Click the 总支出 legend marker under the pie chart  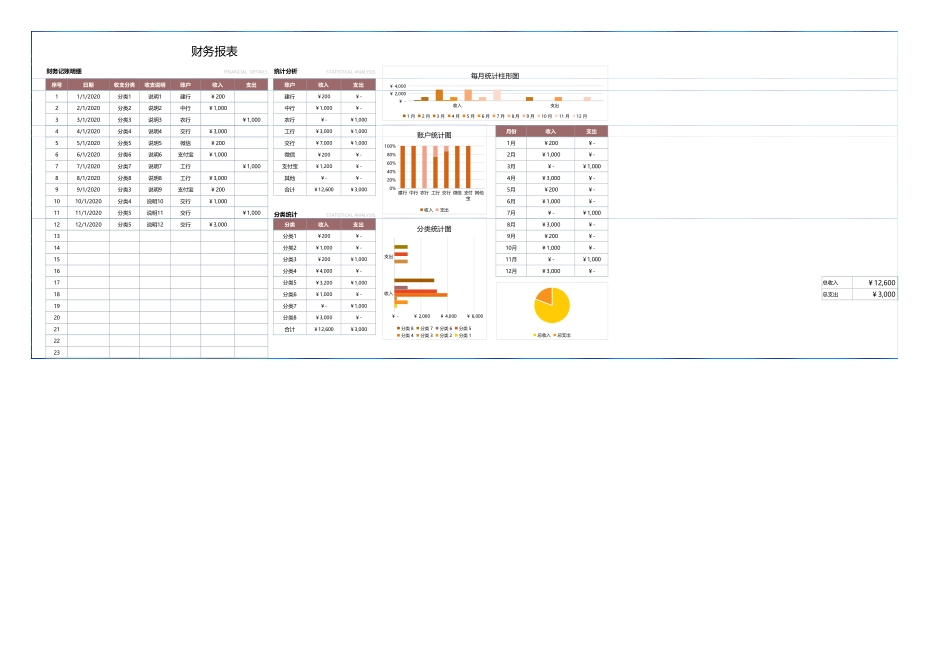pos(554,334)
